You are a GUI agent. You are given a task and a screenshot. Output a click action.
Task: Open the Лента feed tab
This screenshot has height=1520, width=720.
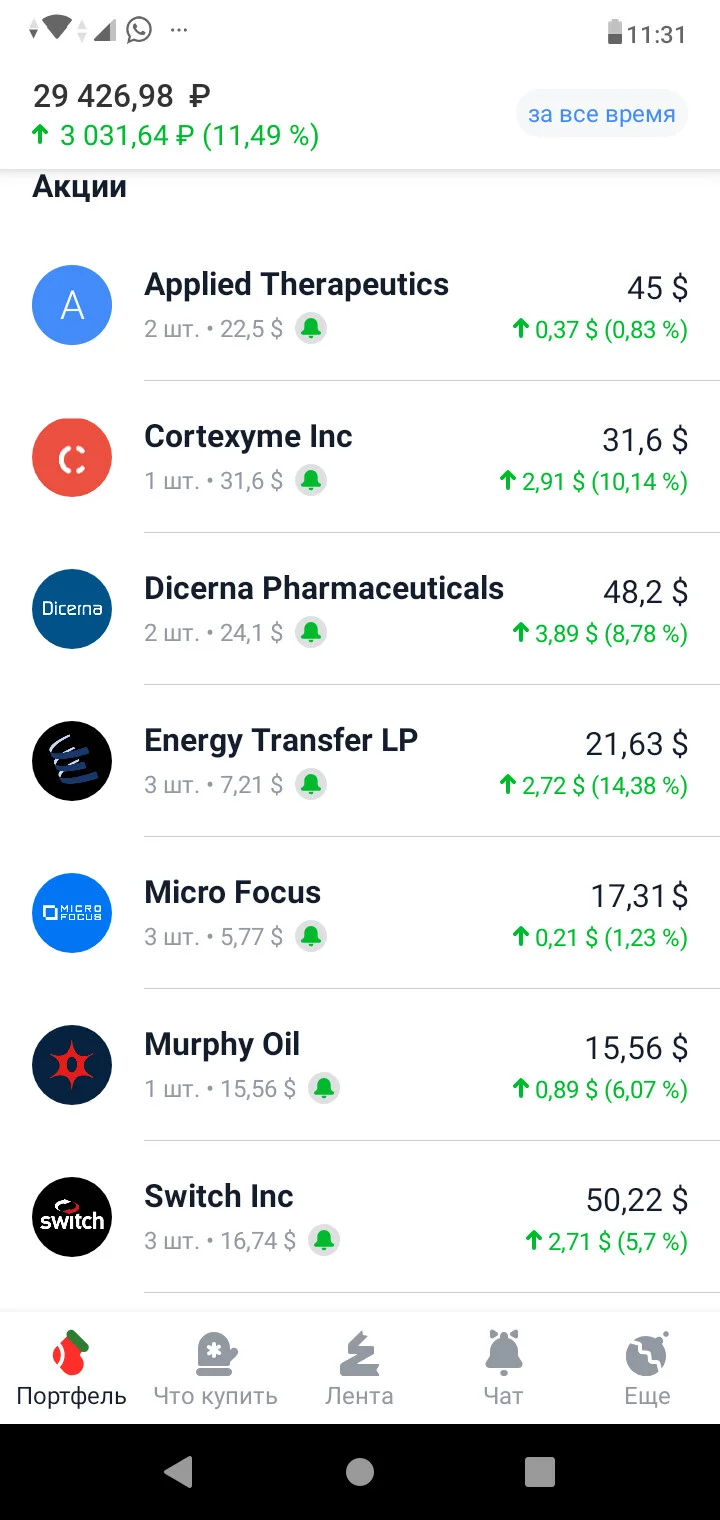(x=360, y=1368)
